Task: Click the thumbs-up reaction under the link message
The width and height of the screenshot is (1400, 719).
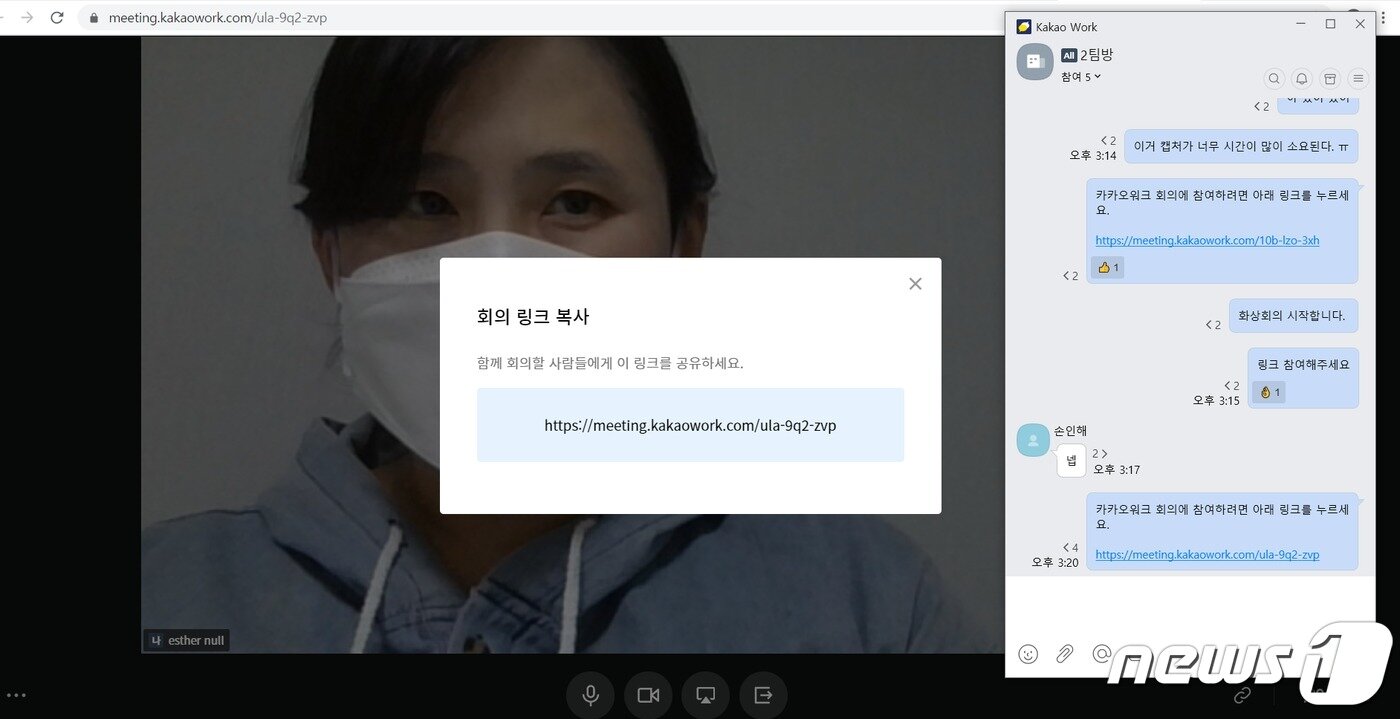Action: point(1107,267)
